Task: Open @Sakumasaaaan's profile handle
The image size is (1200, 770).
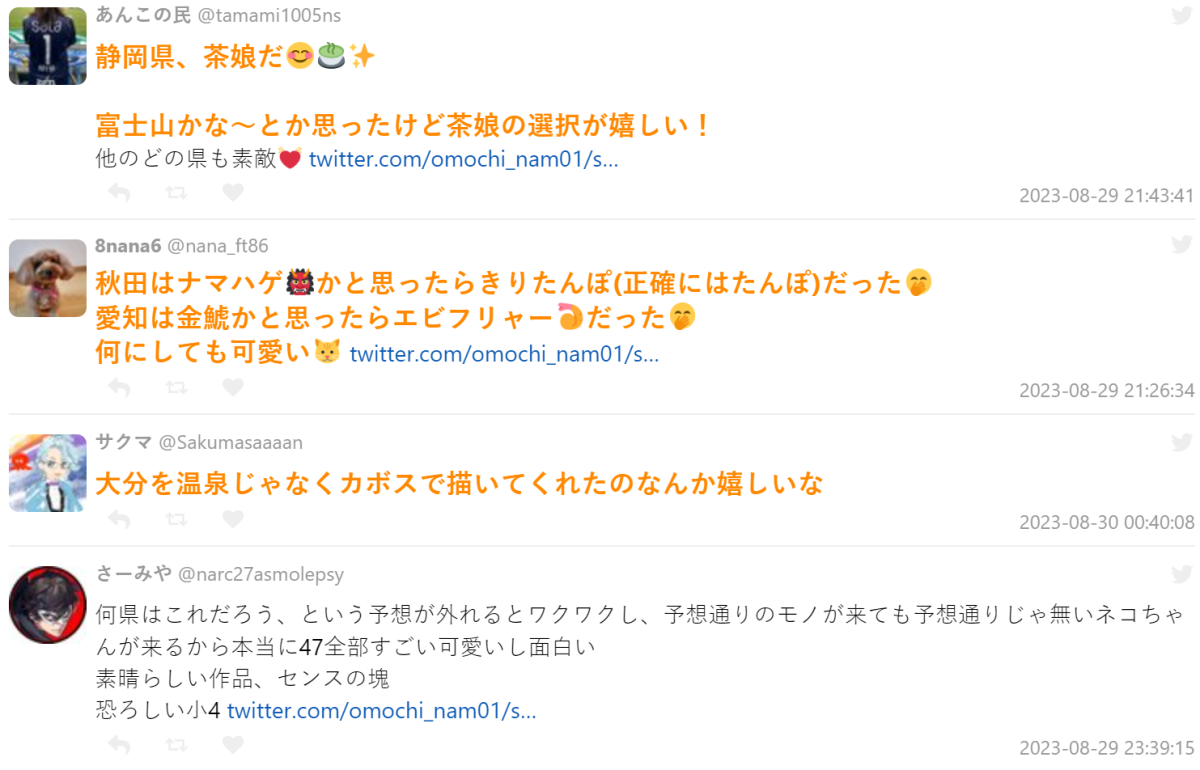Action: click(x=231, y=442)
